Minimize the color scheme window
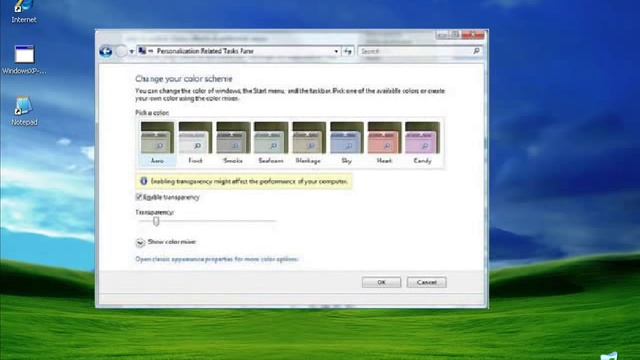 [442, 36]
